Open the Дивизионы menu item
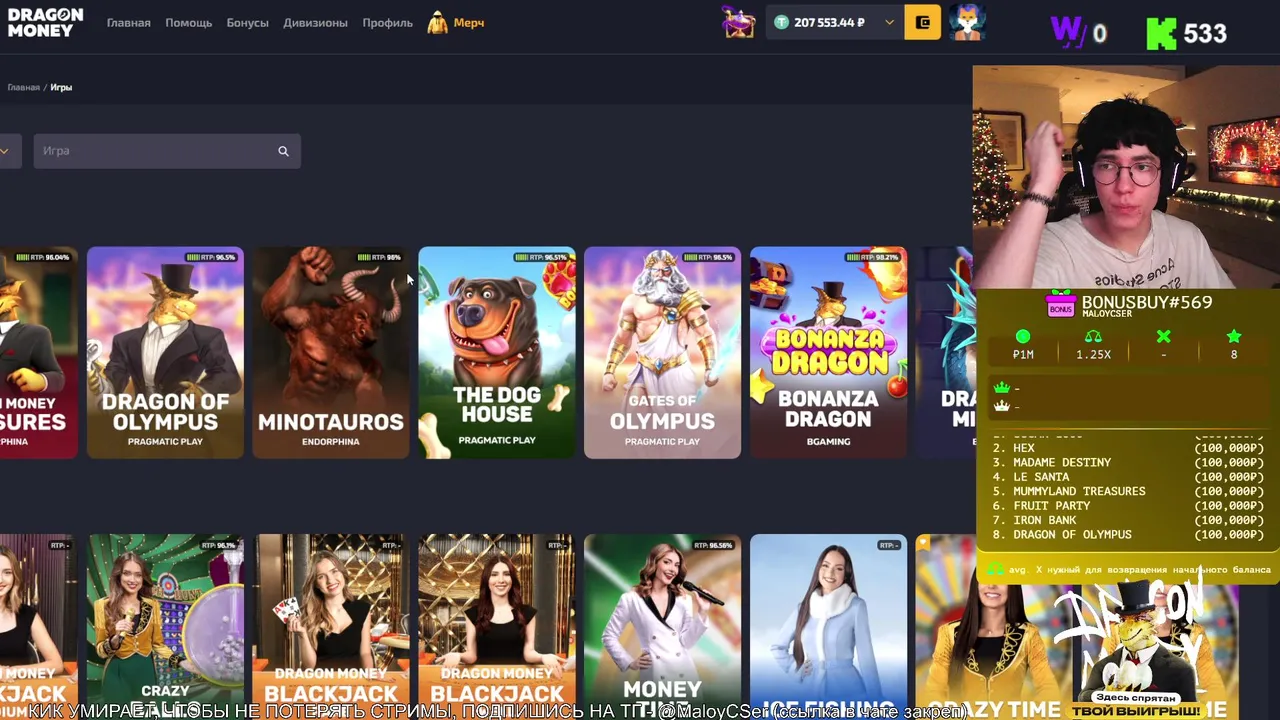The height and width of the screenshot is (720, 1280). point(315,22)
